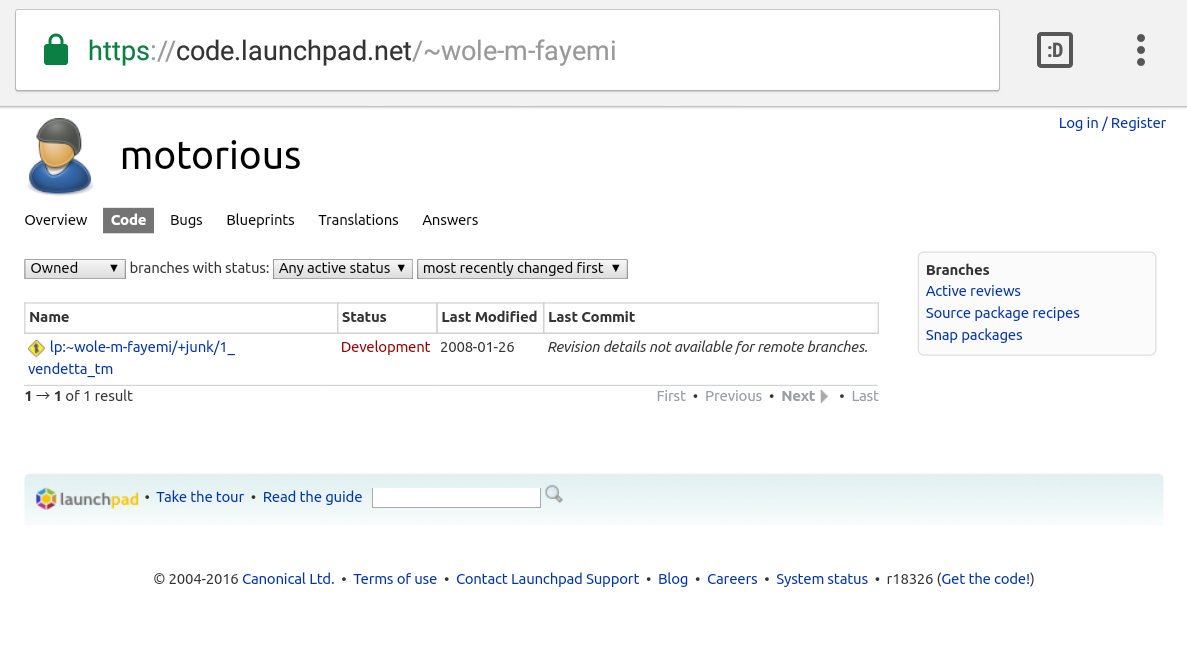Open Active reviews link
Viewport: 1187px width, 666px height.
[x=973, y=291]
